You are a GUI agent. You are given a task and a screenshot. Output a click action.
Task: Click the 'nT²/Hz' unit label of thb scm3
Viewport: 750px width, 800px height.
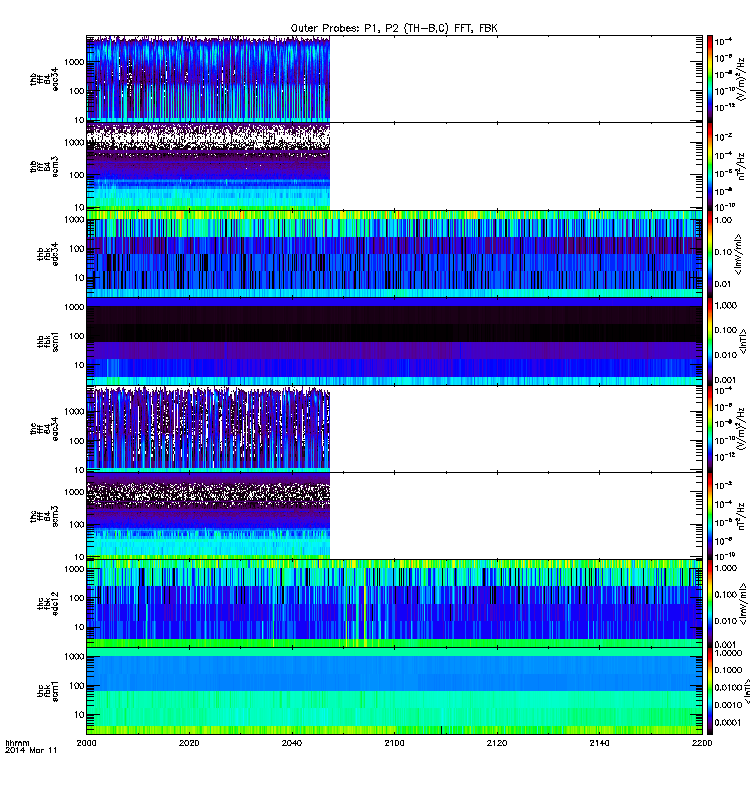(x=742, y=166)
